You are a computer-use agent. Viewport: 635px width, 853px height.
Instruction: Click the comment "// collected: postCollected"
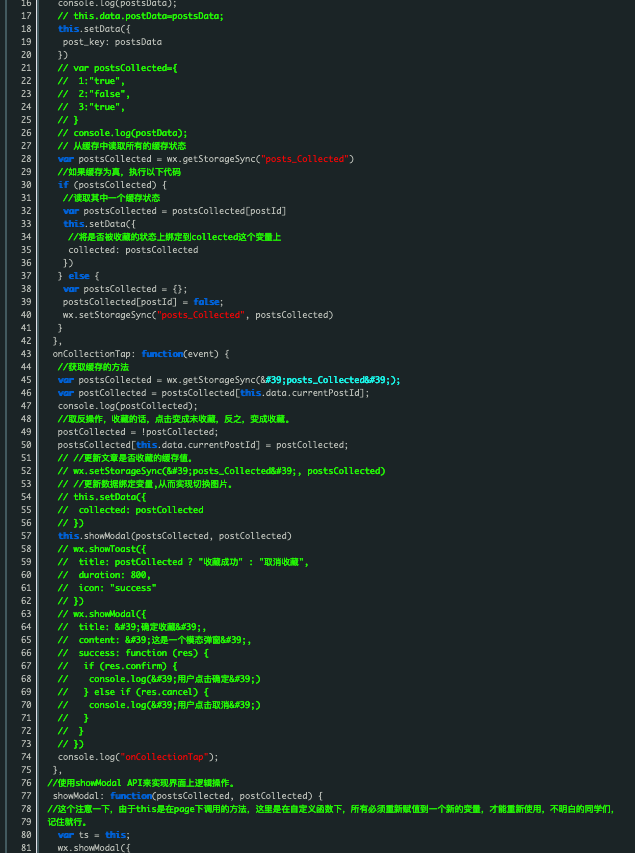[x=131, y=510]
